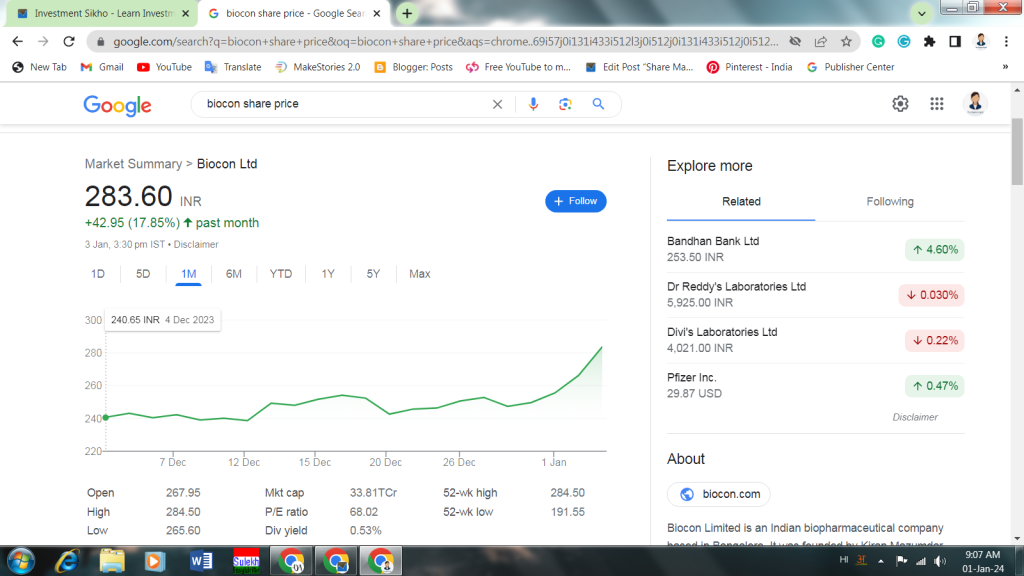Screen dimensions: 1024x576
Task: Open Explore more Disclaimer link
Action: pyautogui.click(x=915, y=417)
